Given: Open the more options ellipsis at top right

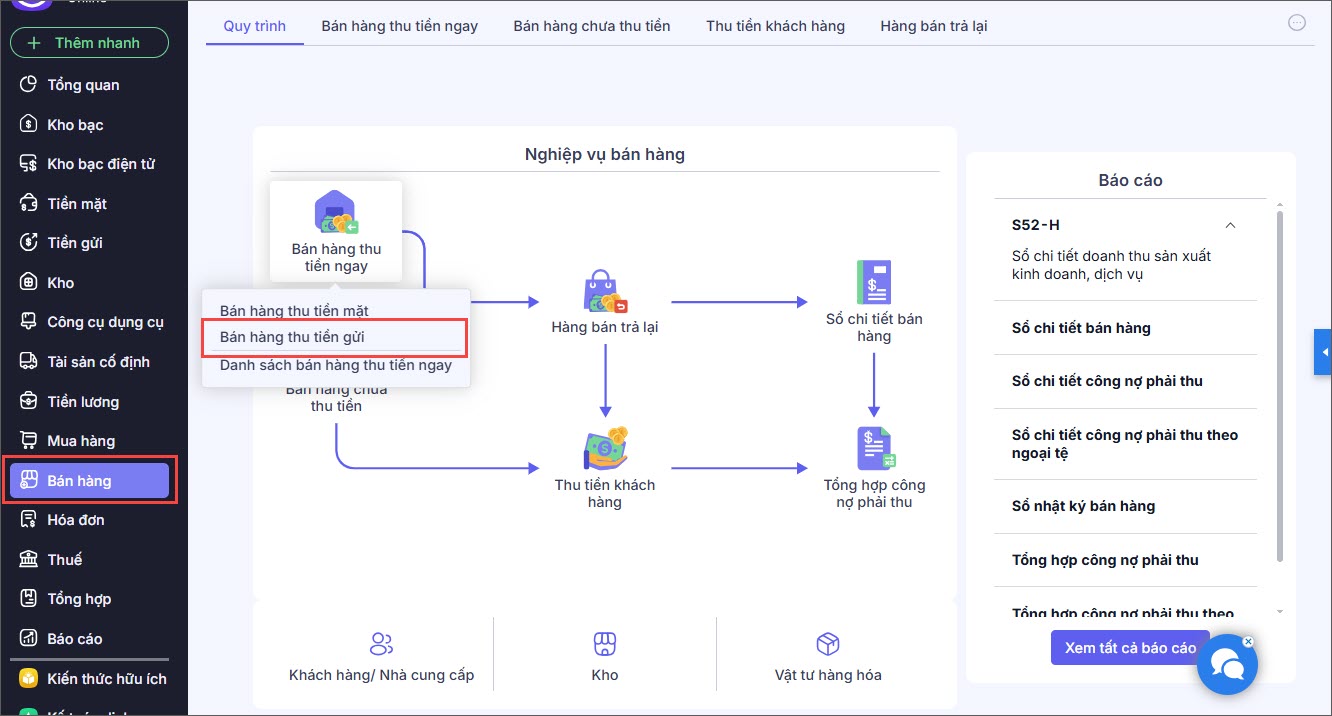Looking at the screenshot, I should coord(1297,23).
